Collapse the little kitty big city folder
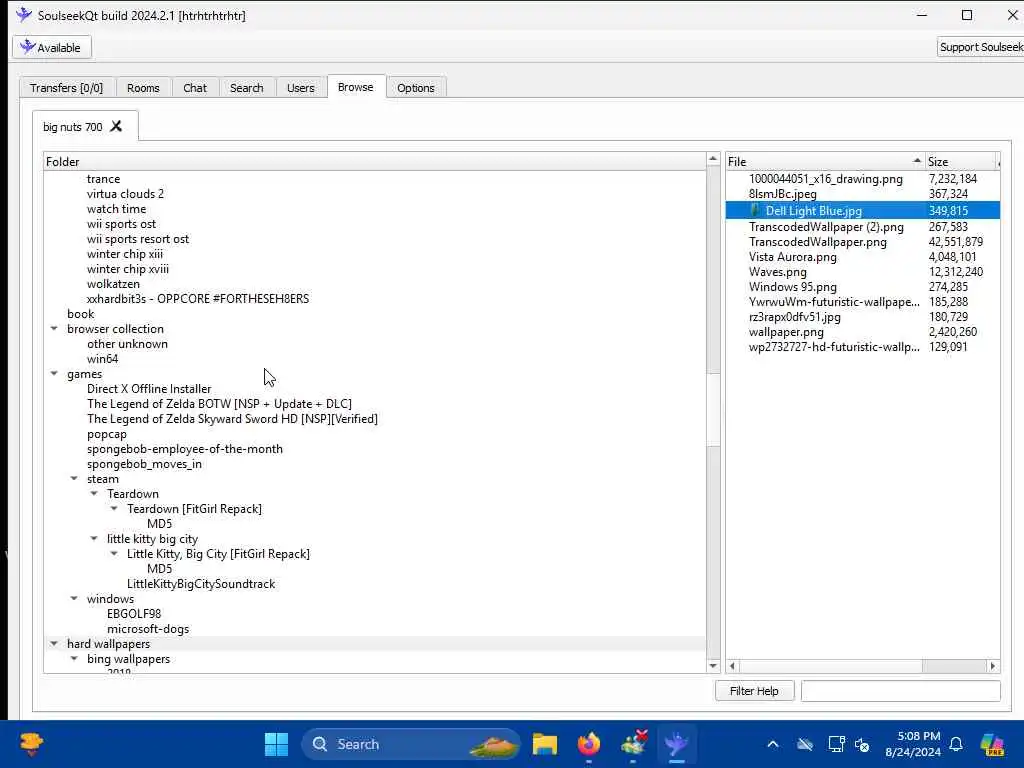 [94, 539]
